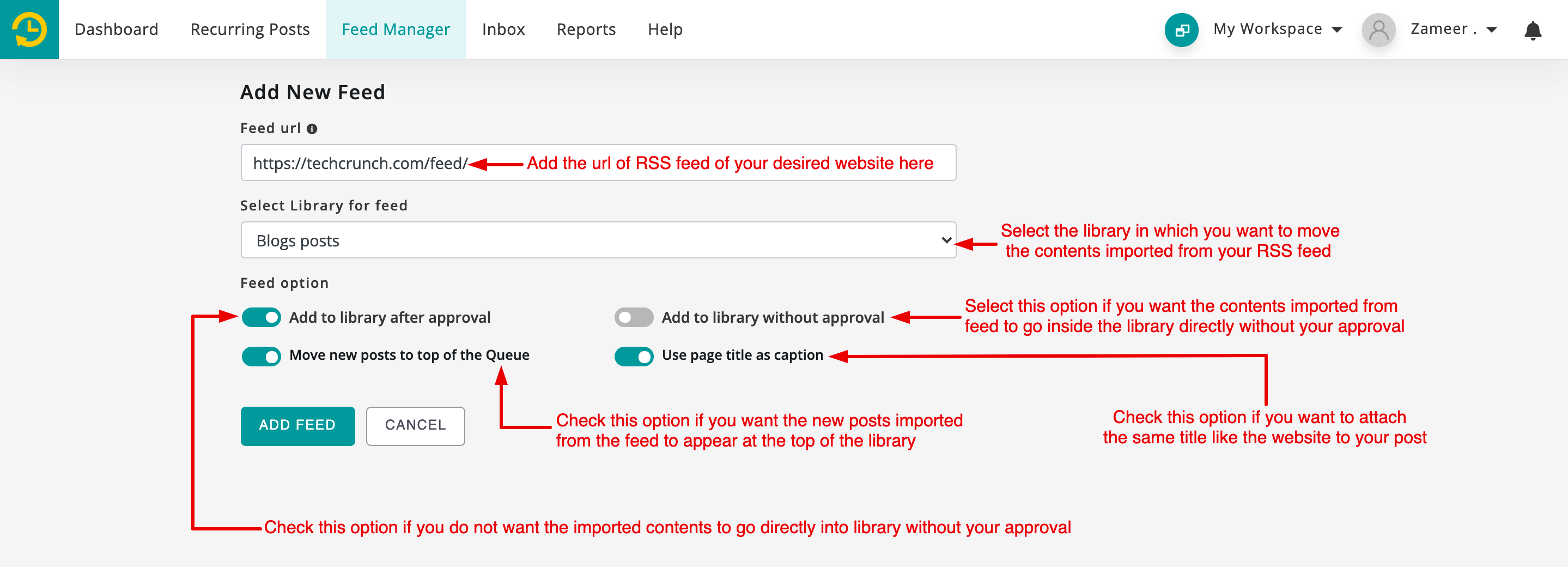Open Recurring Posts
The image size is (1568, 567).
[x=250, y=29]
